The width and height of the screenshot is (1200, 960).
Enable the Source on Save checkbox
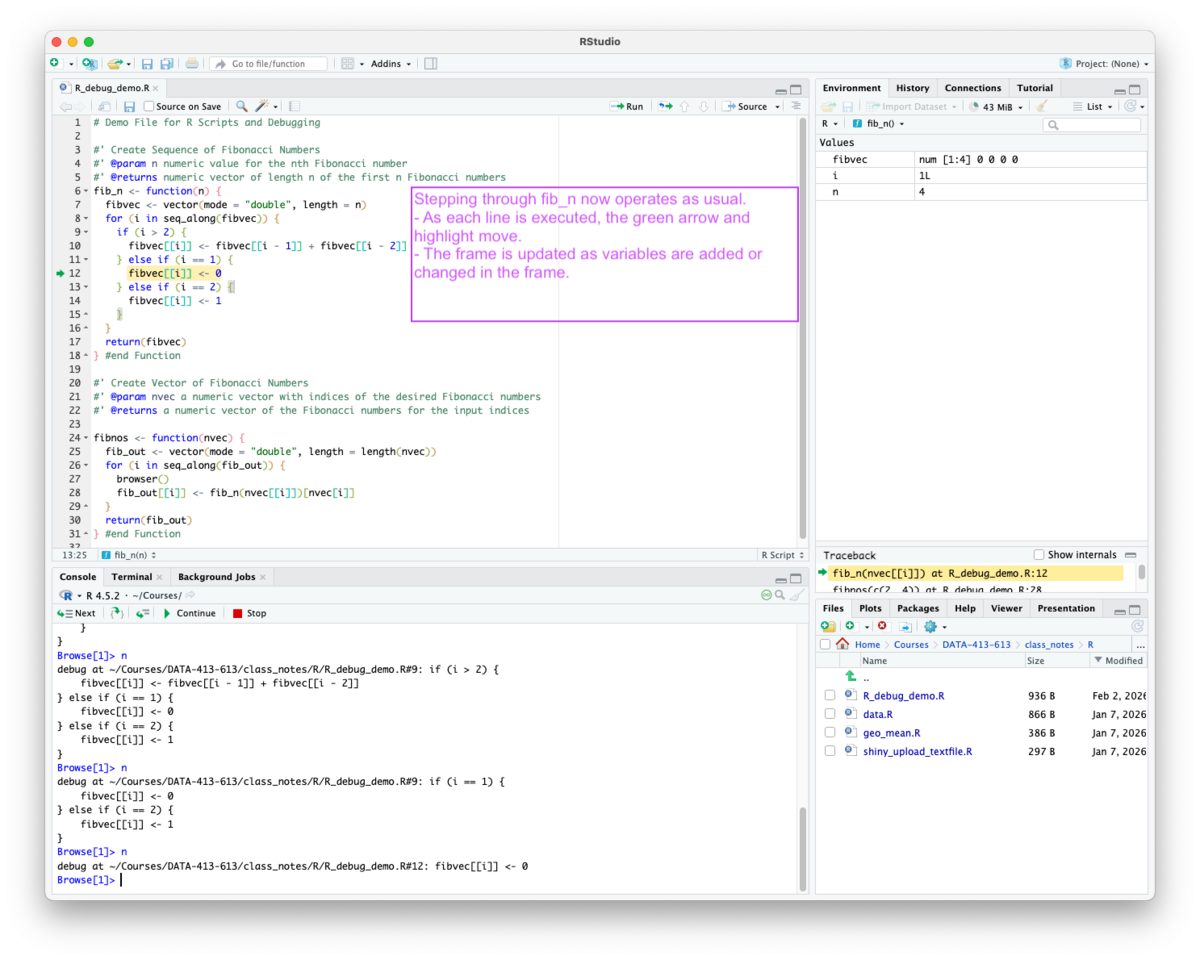click(148, 106)
